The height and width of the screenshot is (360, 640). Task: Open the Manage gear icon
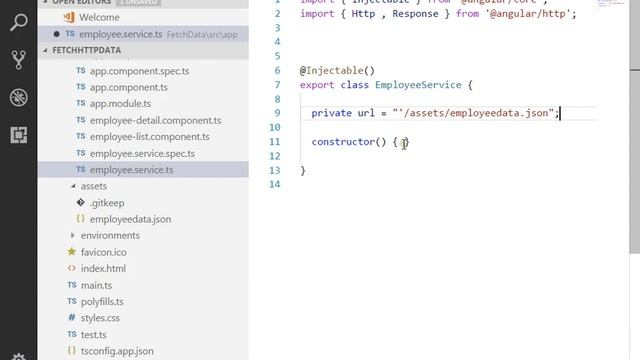click(x=18, y=356)
